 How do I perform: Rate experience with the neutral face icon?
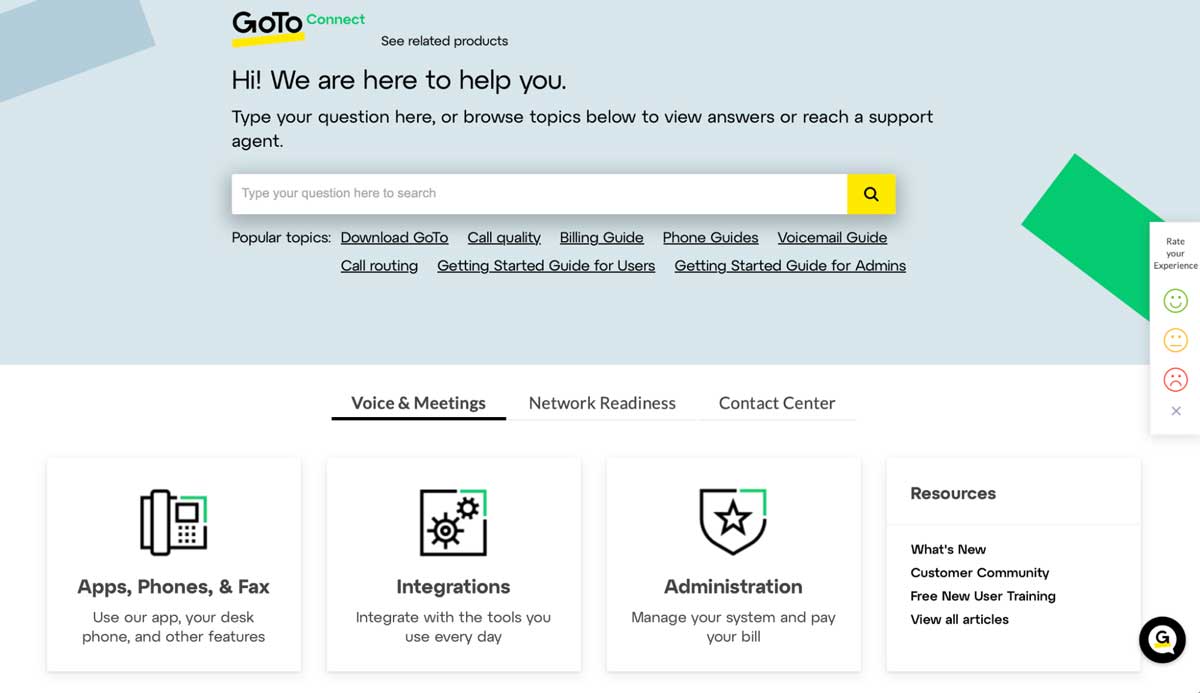pyautogui.click(x=1175, y=340)
